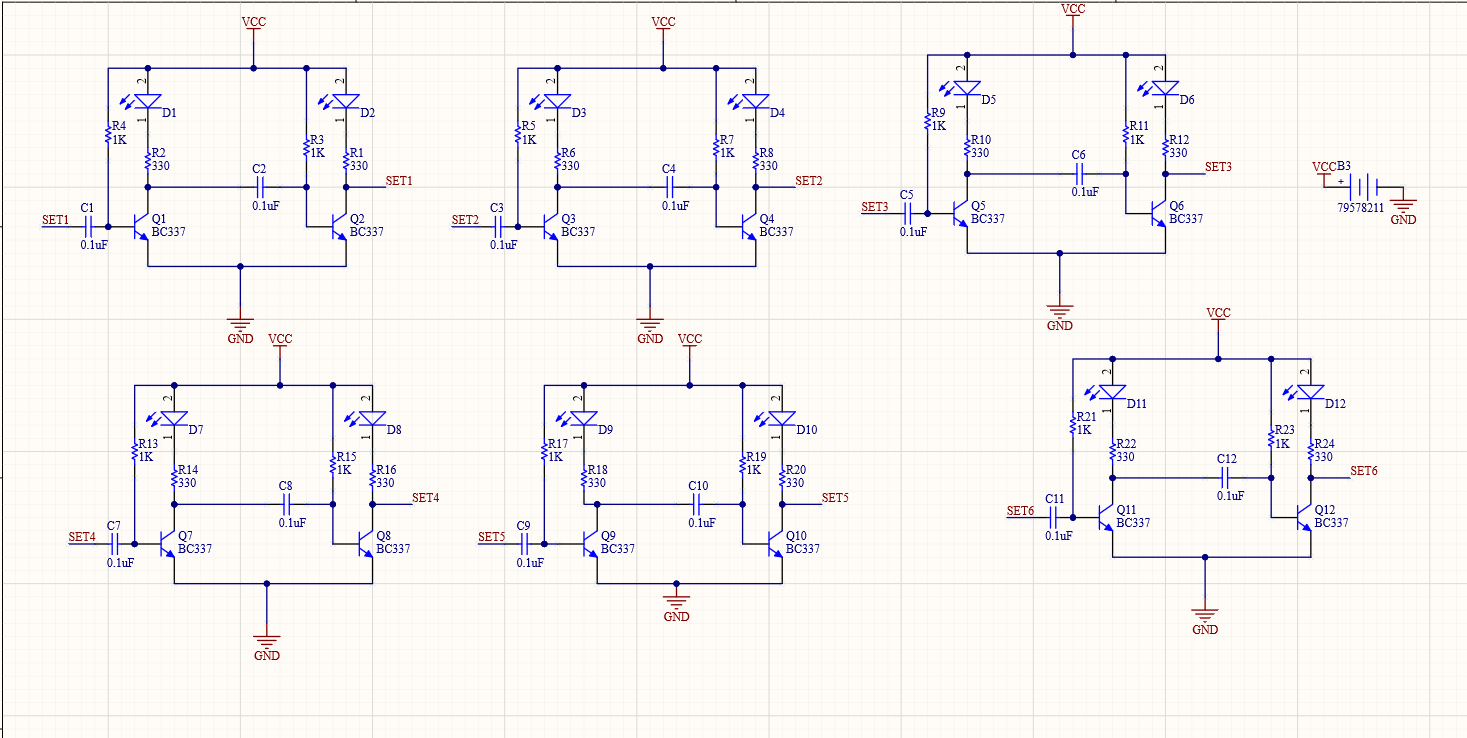Select capacitor C11 symbol
The width and height of the screenshot is (1467, 738).
[1053, 517]
